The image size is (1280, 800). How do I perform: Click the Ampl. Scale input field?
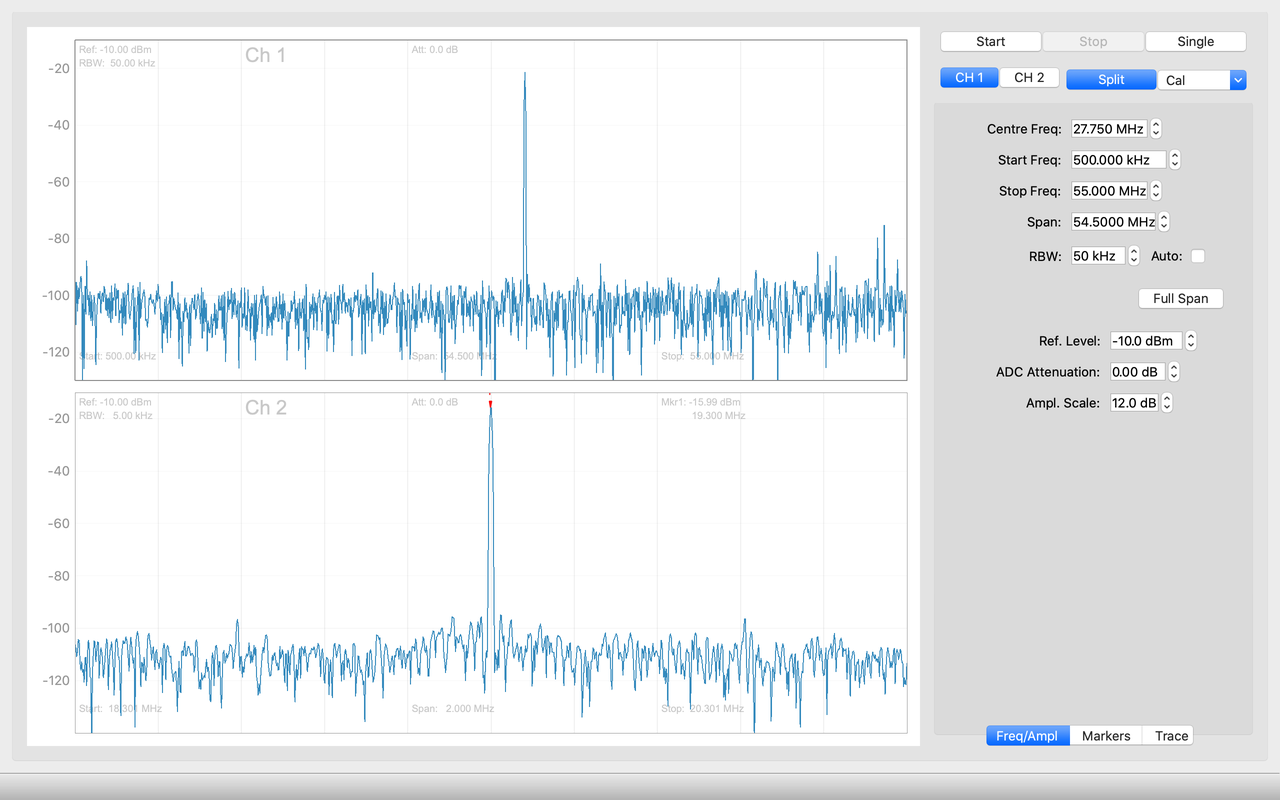[x=1134, y=403]
